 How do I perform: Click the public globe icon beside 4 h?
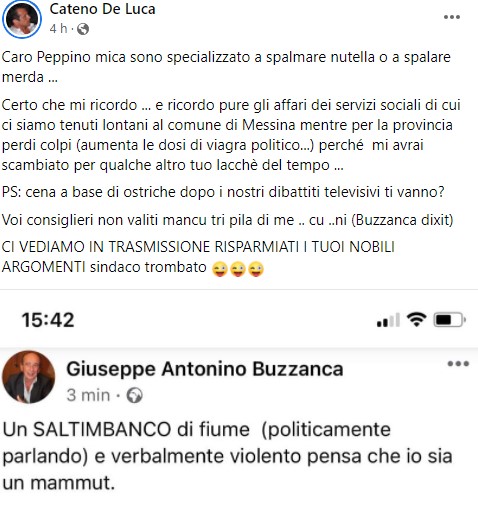[83, 29]
